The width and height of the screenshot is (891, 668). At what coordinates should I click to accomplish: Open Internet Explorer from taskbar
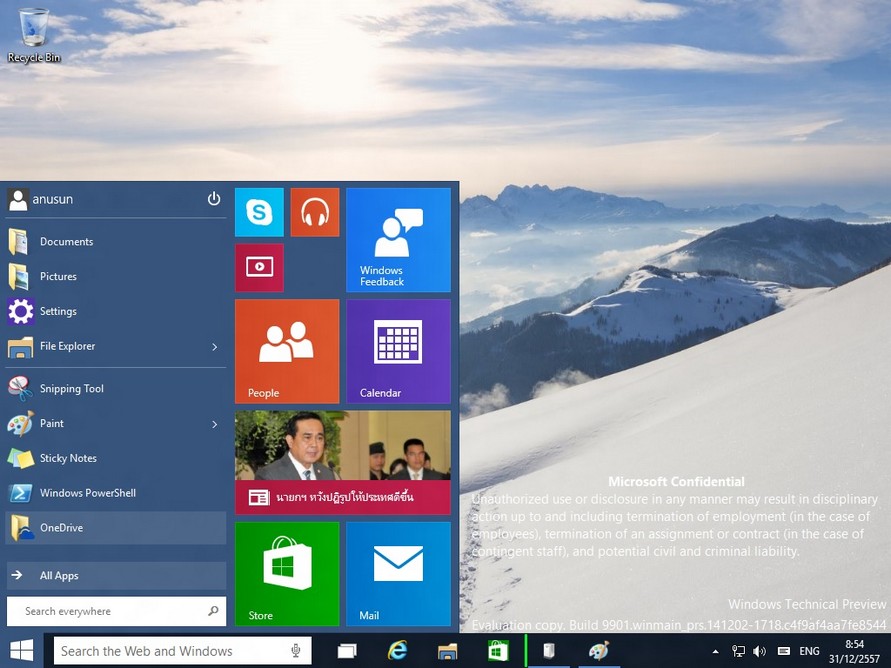pyautogui.click(x=397, y=651)
